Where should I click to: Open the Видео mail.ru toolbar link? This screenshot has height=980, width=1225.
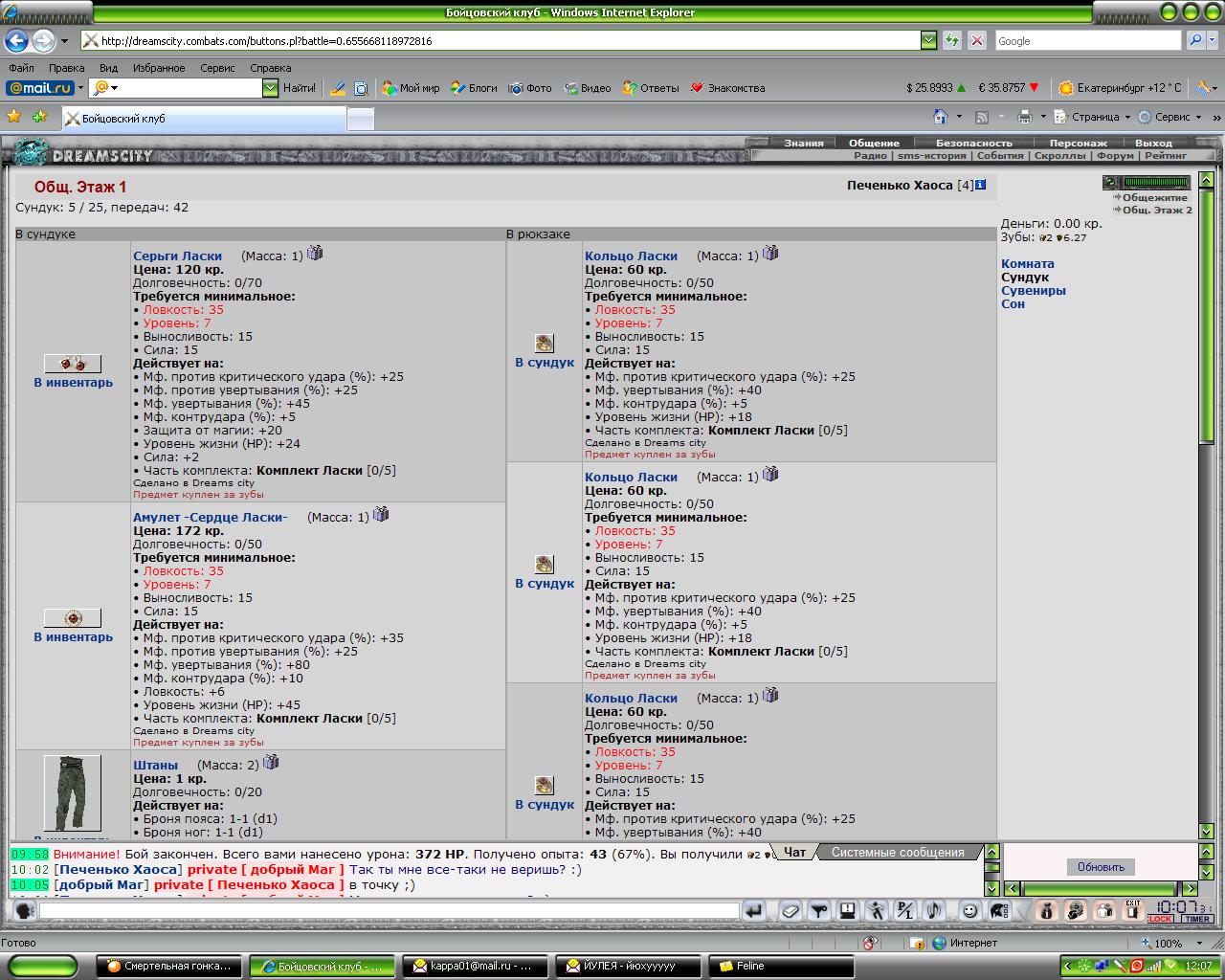click(x=587, y=88)
